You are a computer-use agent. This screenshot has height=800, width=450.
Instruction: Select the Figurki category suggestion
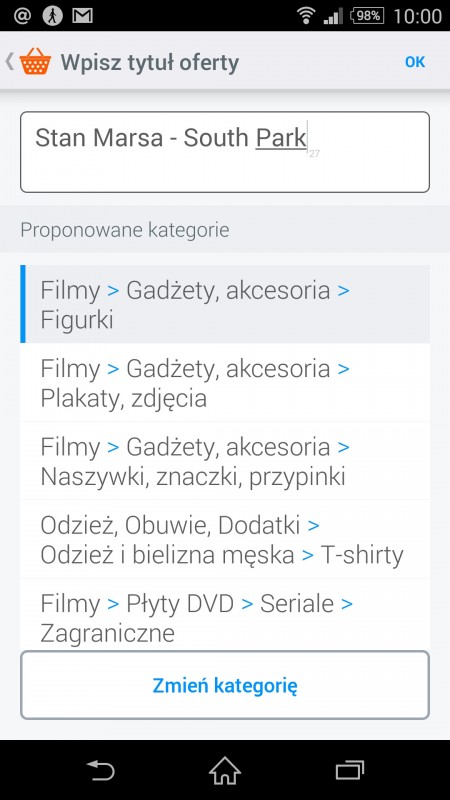coord(224,304)
